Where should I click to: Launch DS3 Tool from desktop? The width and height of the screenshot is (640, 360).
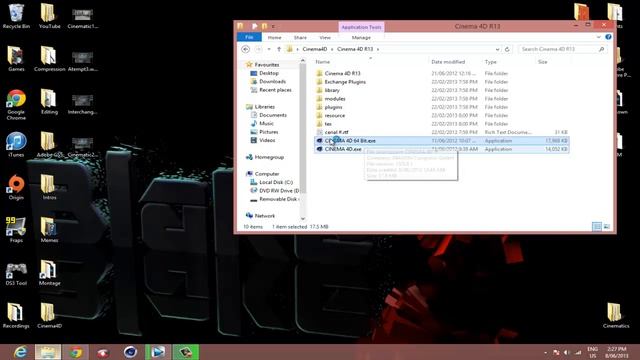click(16, 273)
